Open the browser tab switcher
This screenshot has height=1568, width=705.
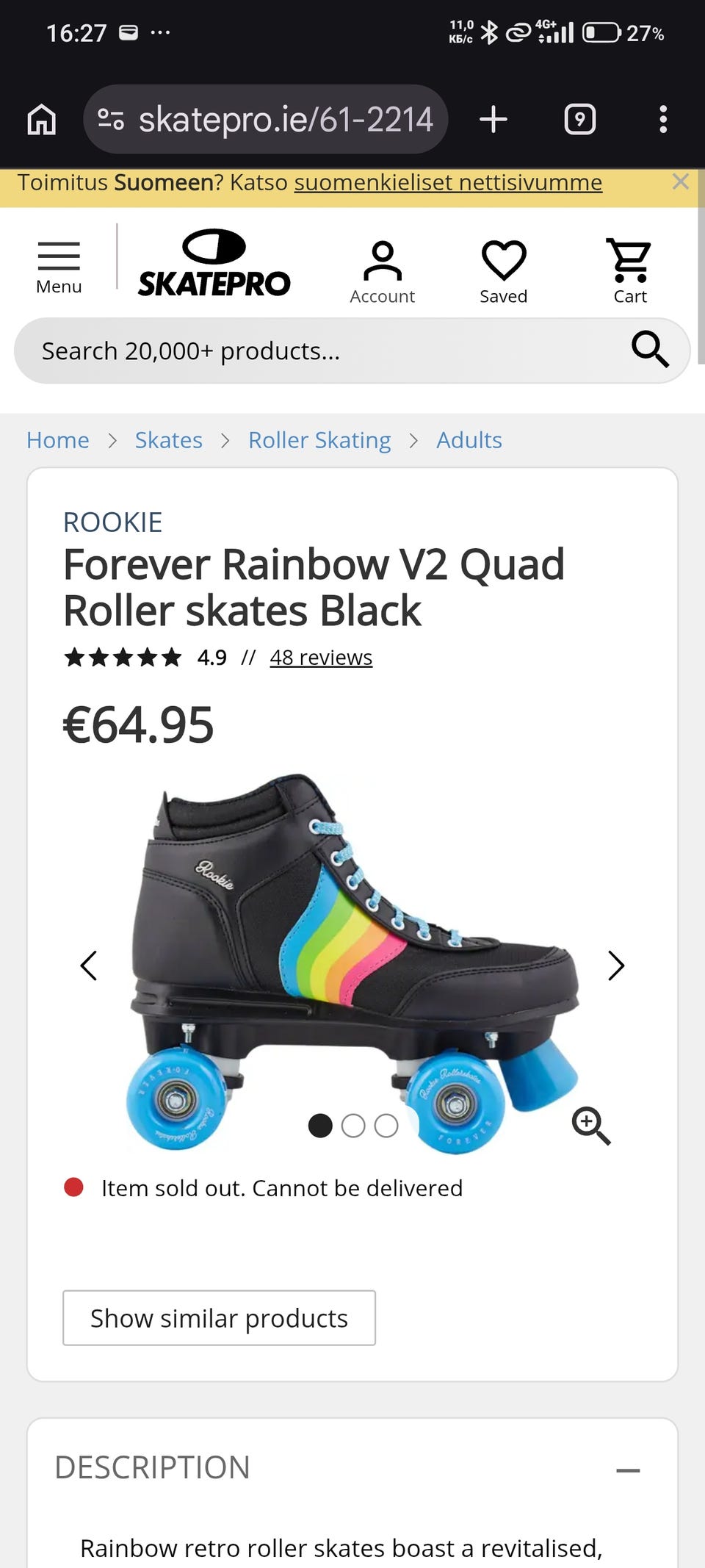[x=579, y=119]
